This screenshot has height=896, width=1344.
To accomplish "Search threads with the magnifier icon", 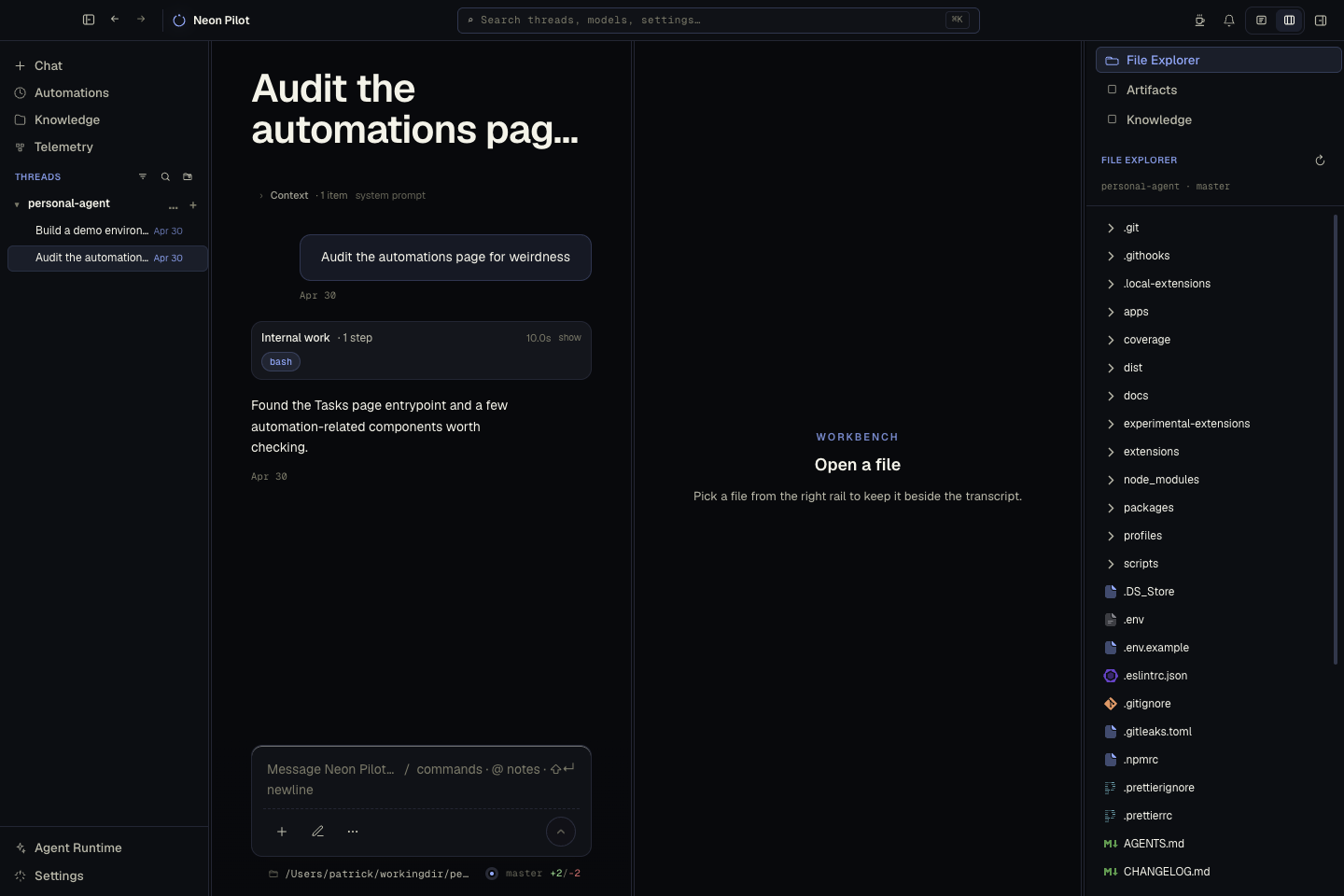I will [x=165, y=176].
